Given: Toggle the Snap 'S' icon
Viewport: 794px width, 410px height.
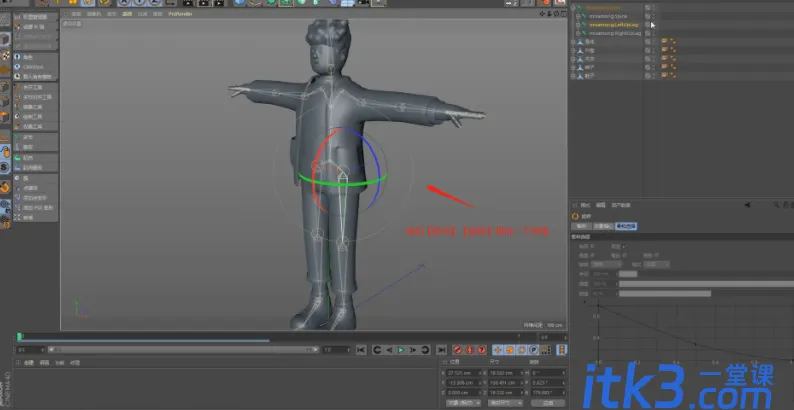Looking at the screenshot, I should click(5, 167).
